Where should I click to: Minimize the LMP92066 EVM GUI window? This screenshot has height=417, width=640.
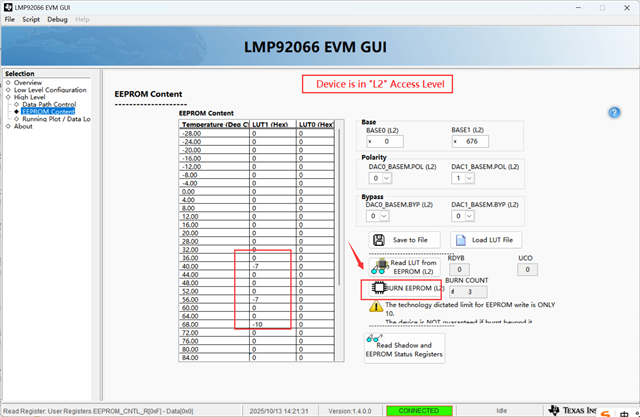tap(578, 8)
